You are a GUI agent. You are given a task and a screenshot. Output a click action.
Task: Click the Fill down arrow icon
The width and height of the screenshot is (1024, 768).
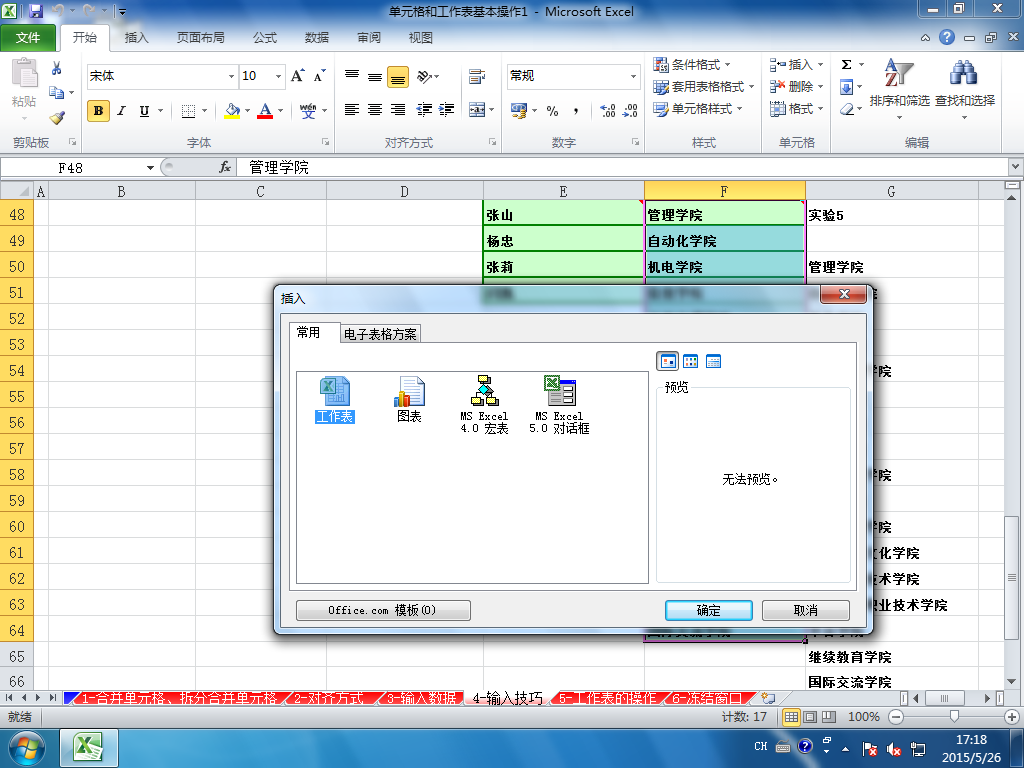846,87
